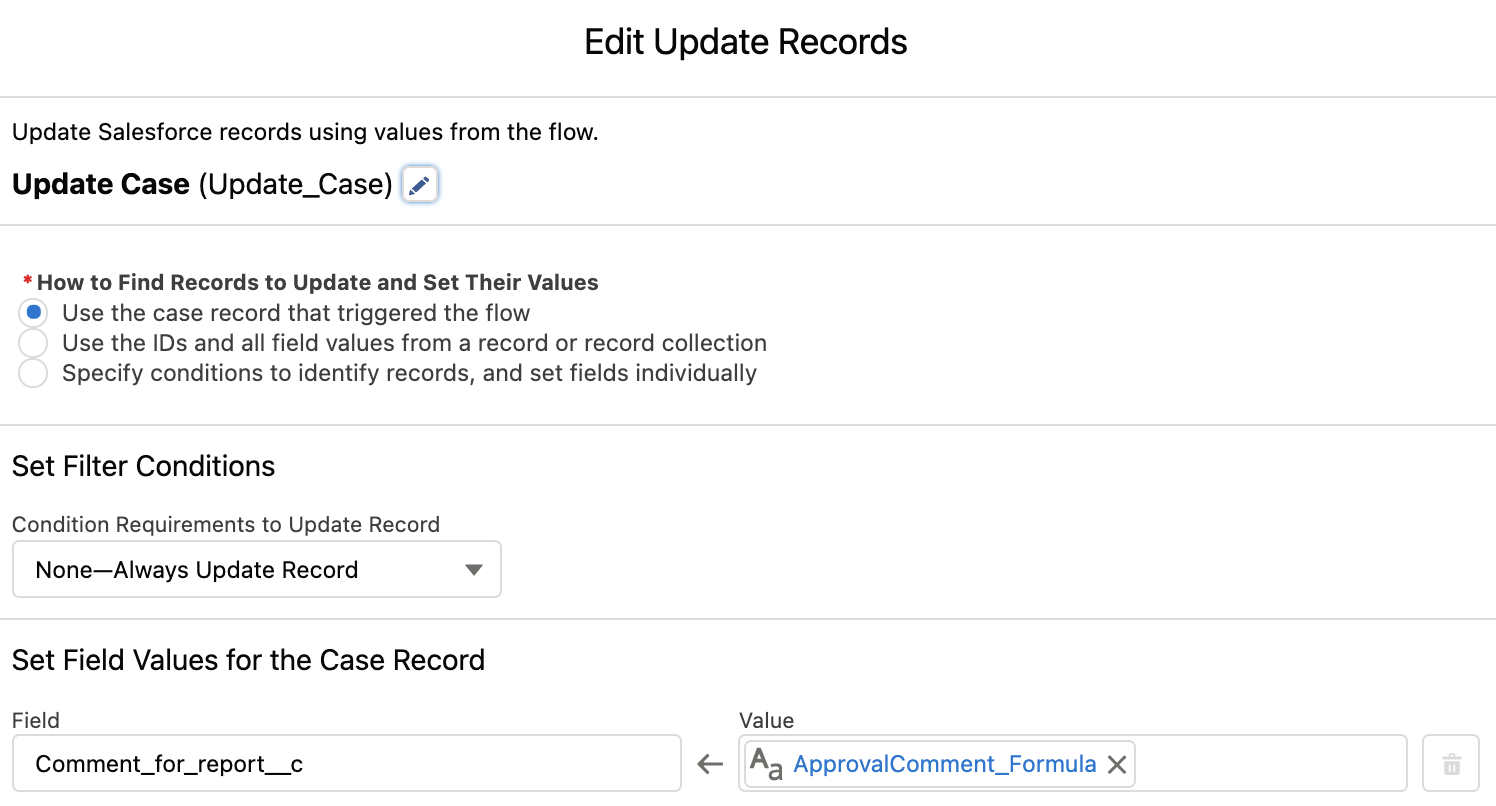The height and width of the screenshot is (806, 1496).
Task: Open the Comment_for_report__c field picker
Action: coord(346,763)
